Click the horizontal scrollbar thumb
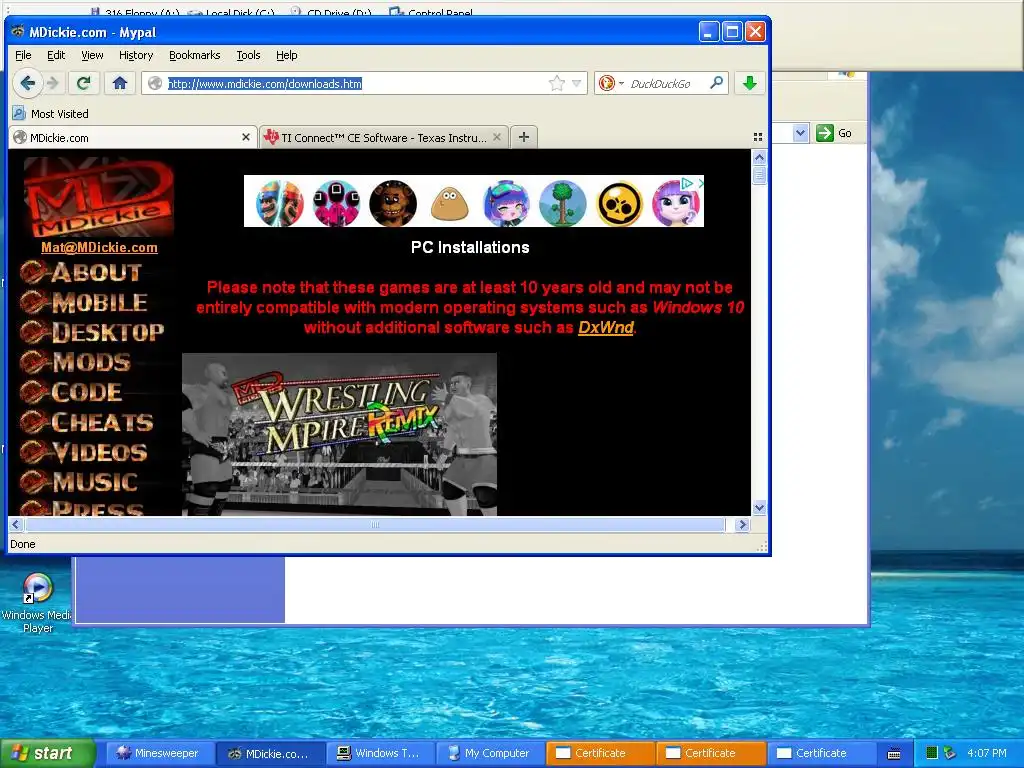The image size is (1024, 768). click(375, 524)
